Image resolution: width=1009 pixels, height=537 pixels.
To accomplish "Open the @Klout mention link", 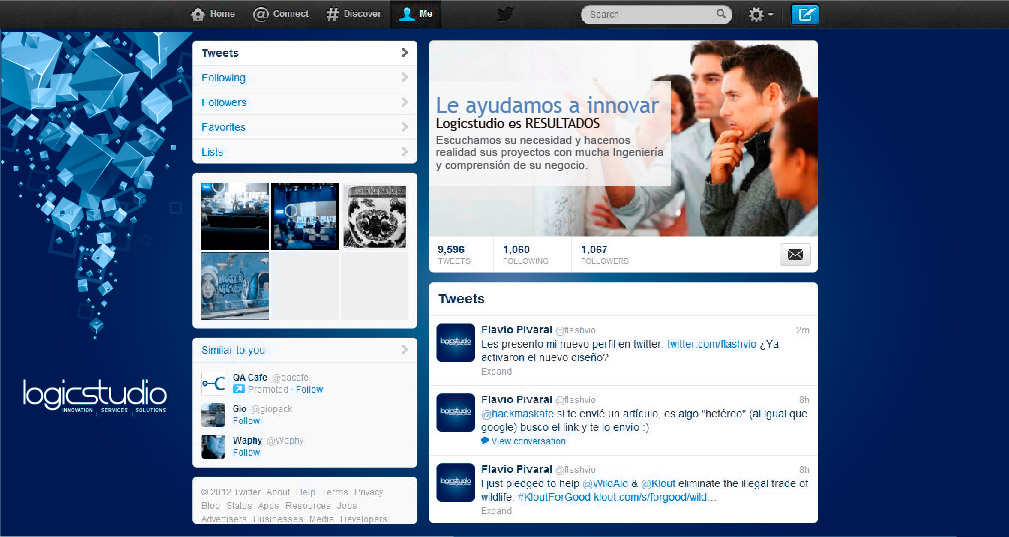I will point(658,484).
